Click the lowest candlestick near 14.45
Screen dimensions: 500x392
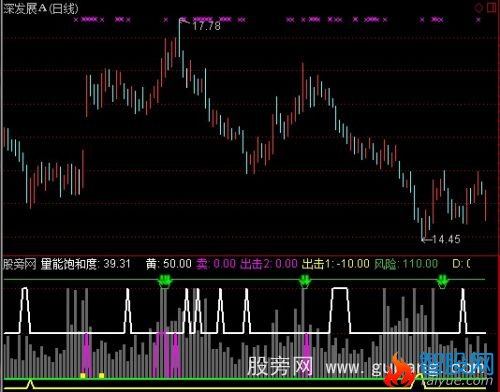[422, 229]
